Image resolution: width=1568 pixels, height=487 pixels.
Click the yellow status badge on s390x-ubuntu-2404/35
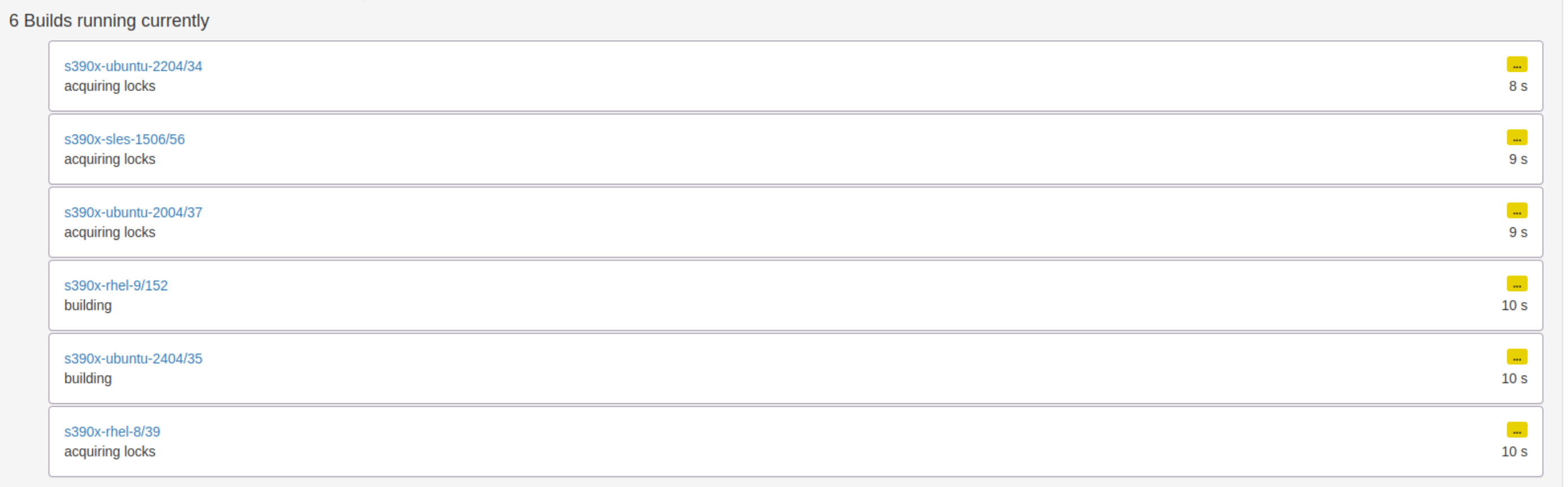[1516, 357]
